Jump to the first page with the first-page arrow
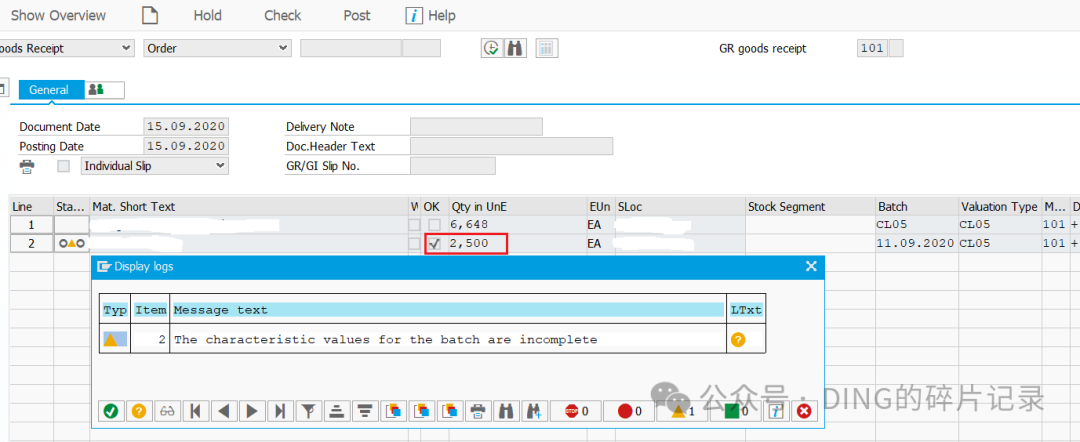This screenshot has width=1080, height=442. coord(195,411)
